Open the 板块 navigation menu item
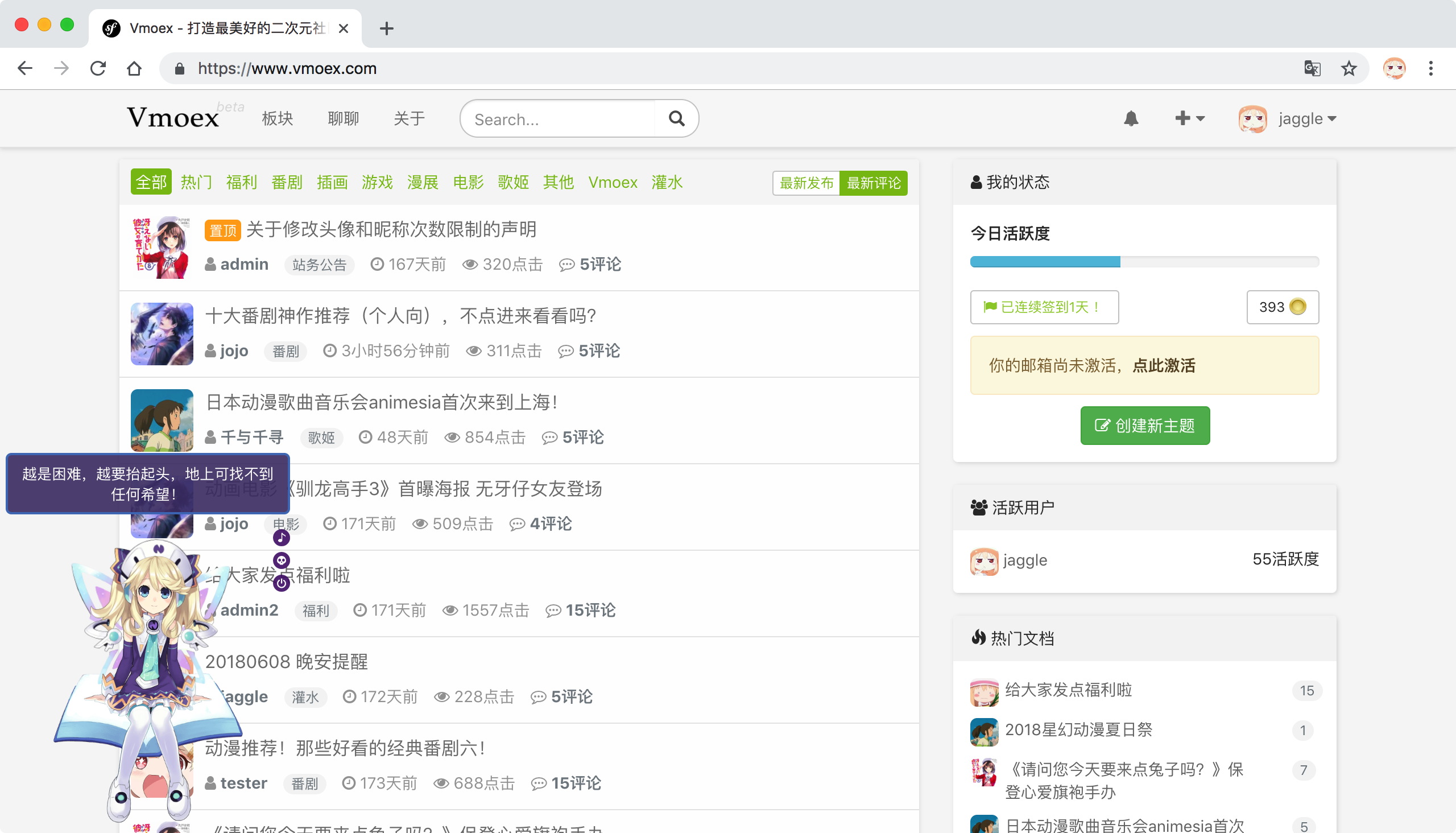The image size is (1456, 833). tap(278, 118)
